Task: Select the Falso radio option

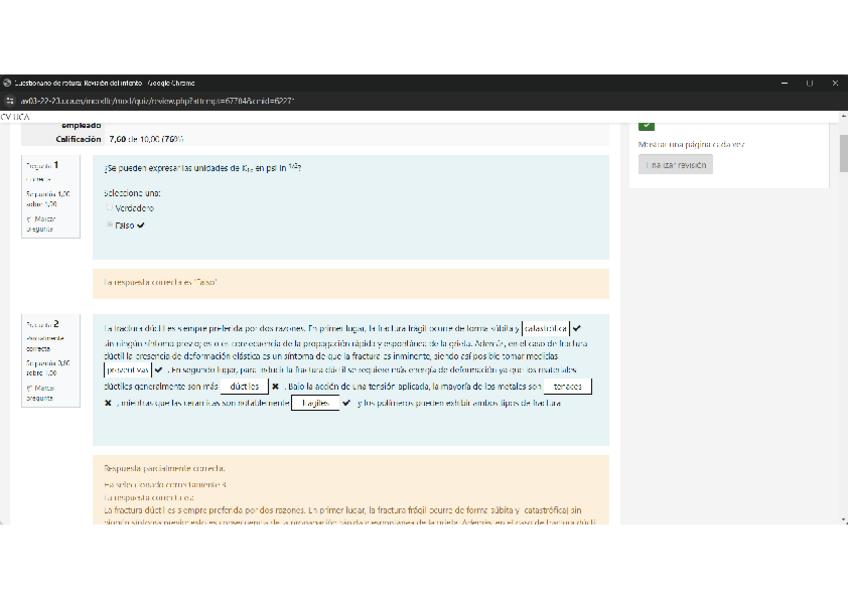Action: click(x=109, y=226)
